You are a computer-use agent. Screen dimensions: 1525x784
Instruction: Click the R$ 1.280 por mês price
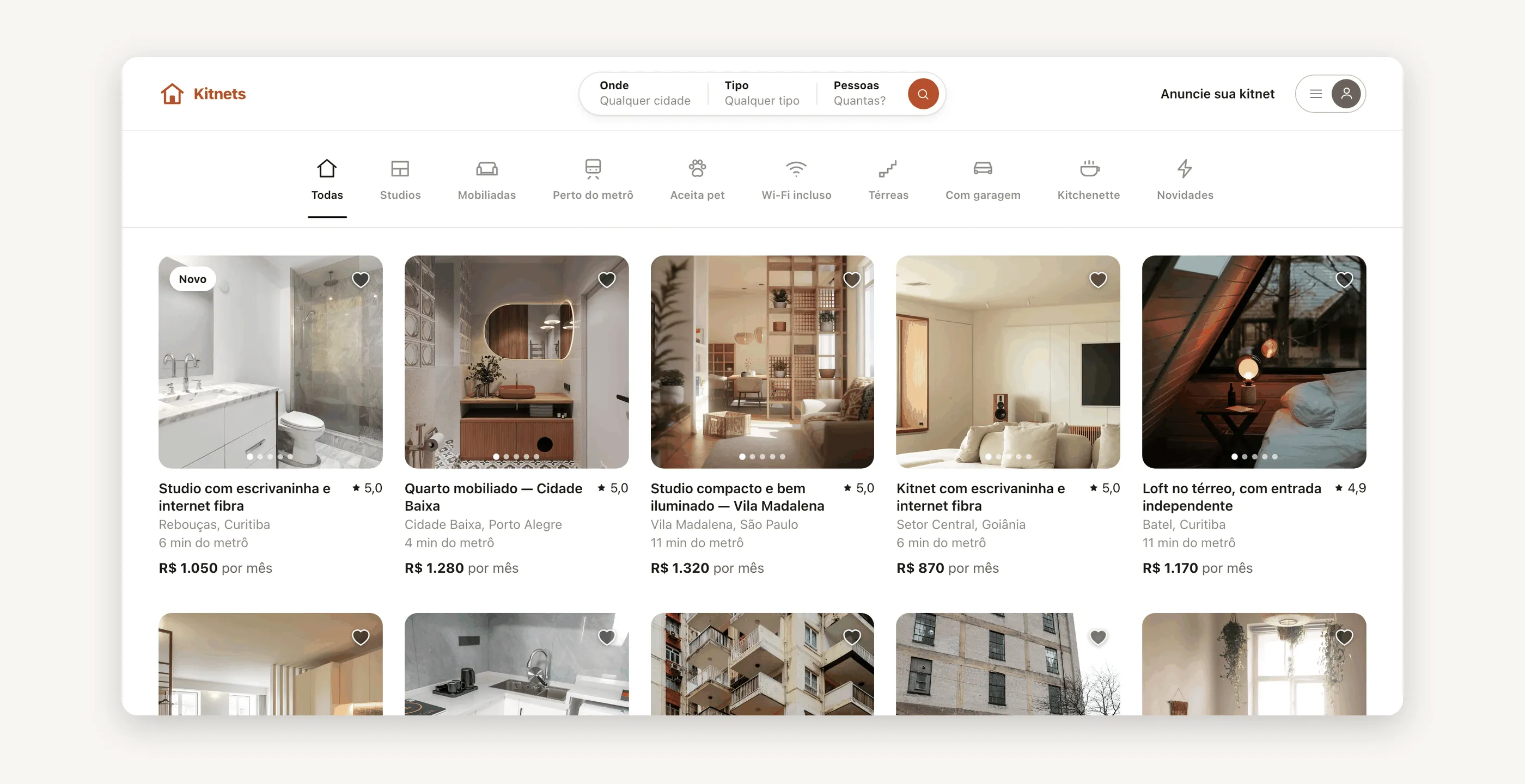coord(461,568)
